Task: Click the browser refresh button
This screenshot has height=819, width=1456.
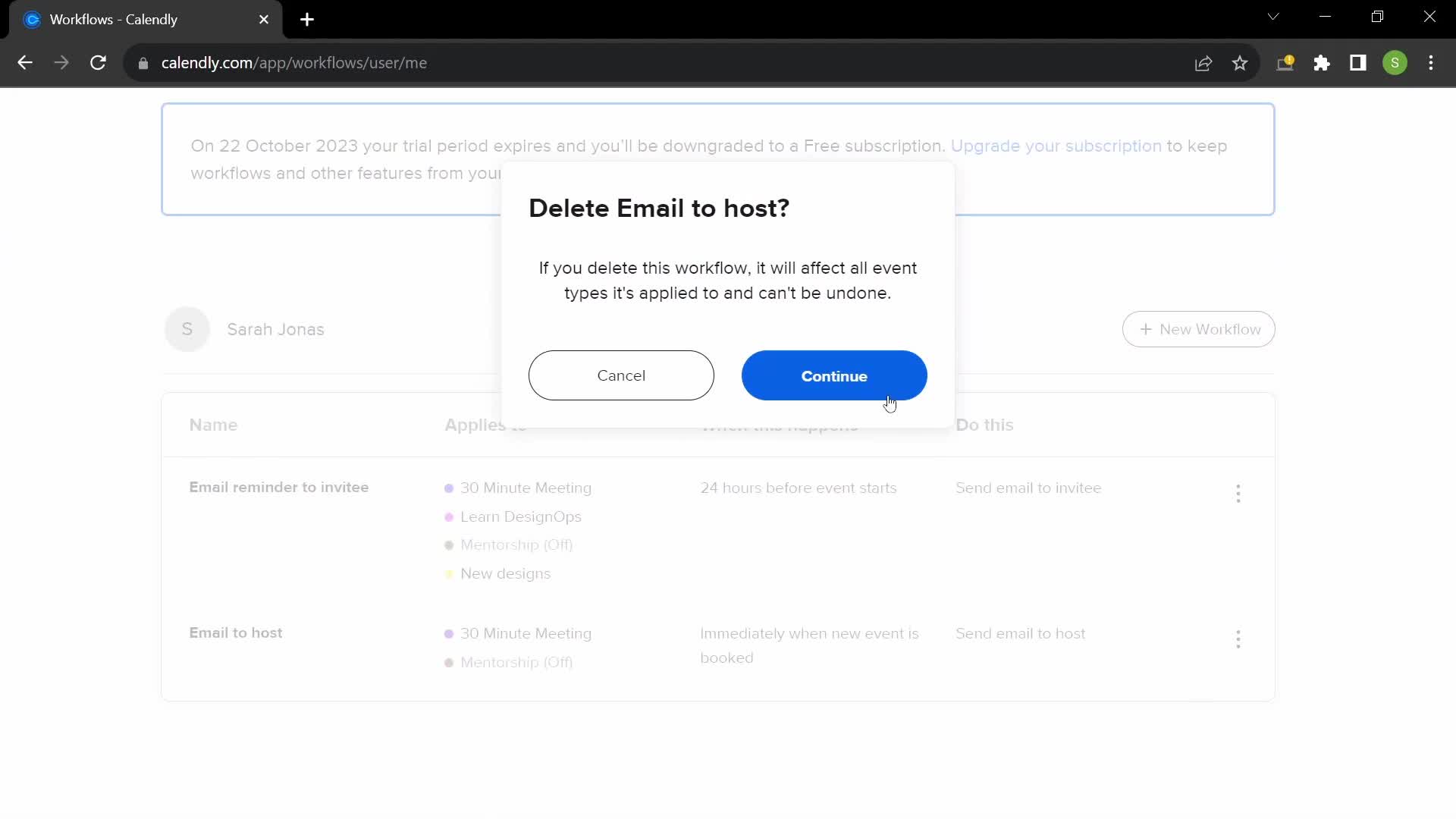Action: 98,63
